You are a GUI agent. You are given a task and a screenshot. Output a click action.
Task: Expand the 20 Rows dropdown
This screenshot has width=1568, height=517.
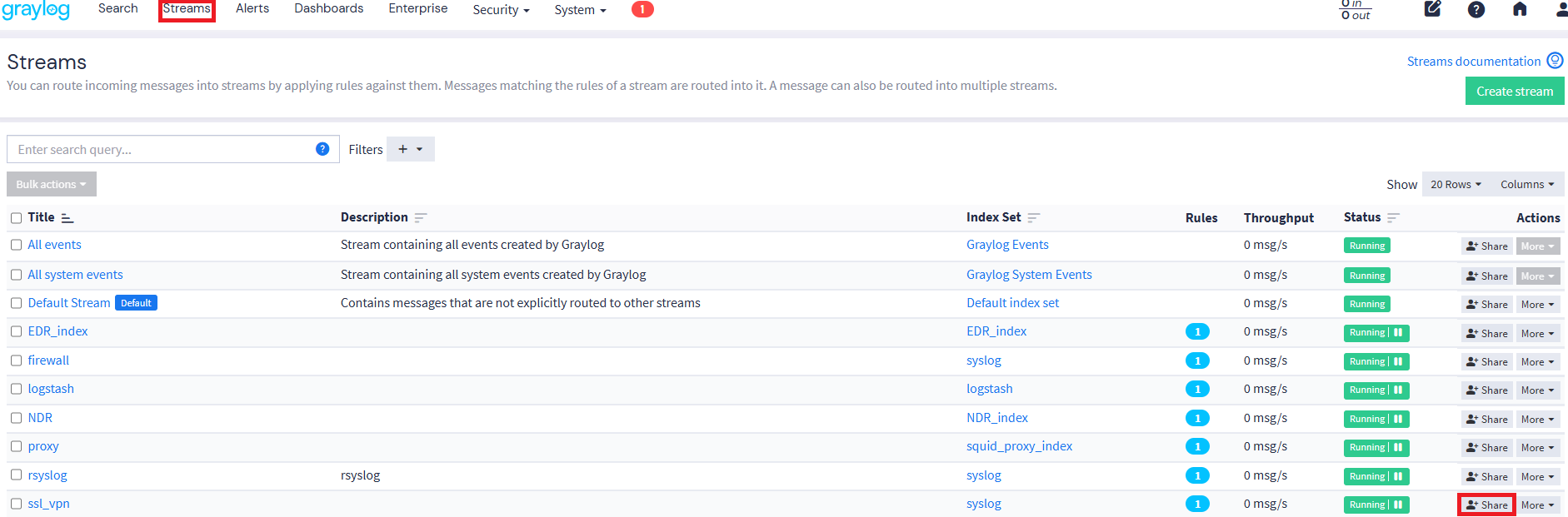[x=1456, y=185]
